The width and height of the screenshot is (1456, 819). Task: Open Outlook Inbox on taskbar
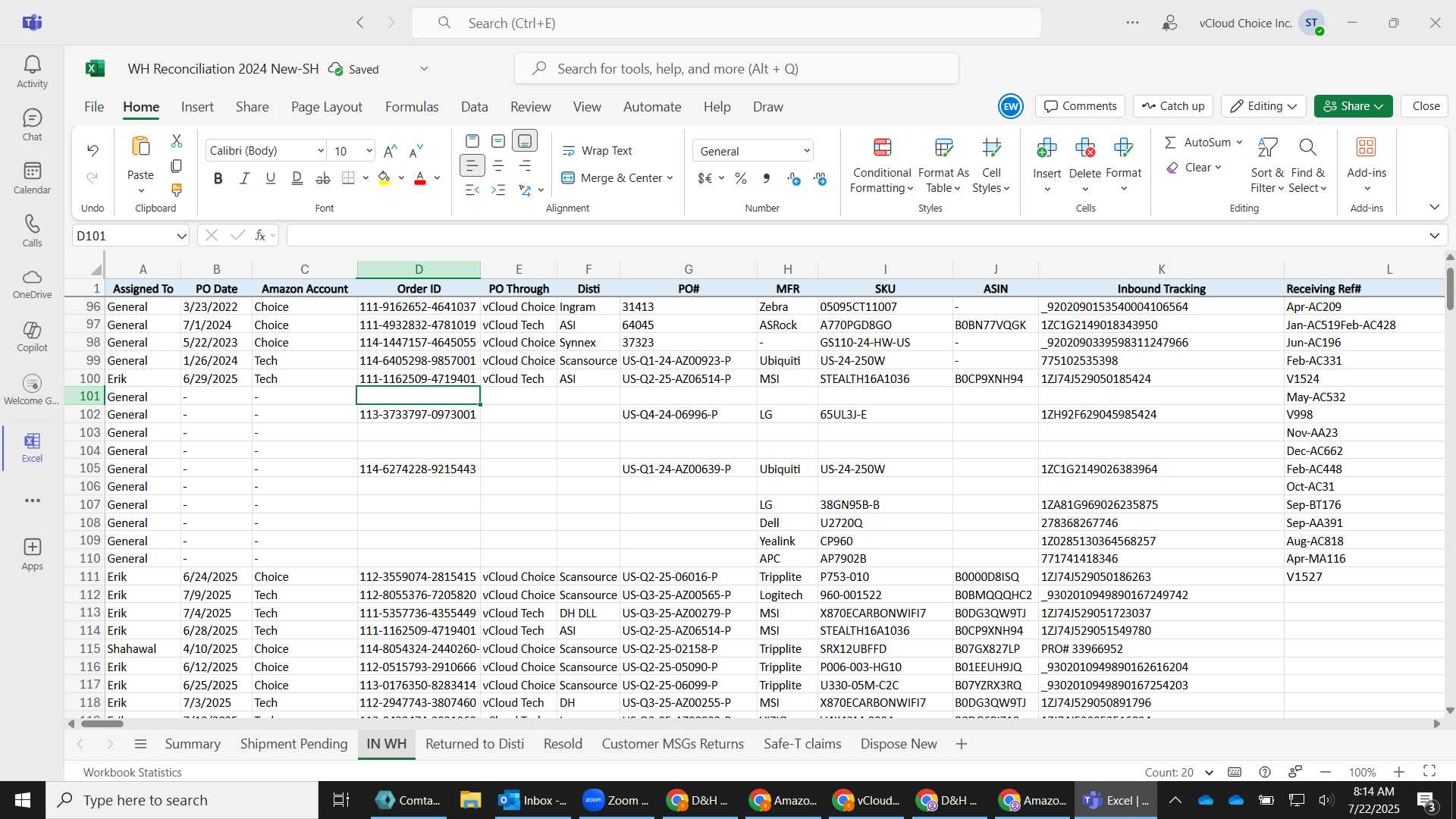(x=533, y=800)
